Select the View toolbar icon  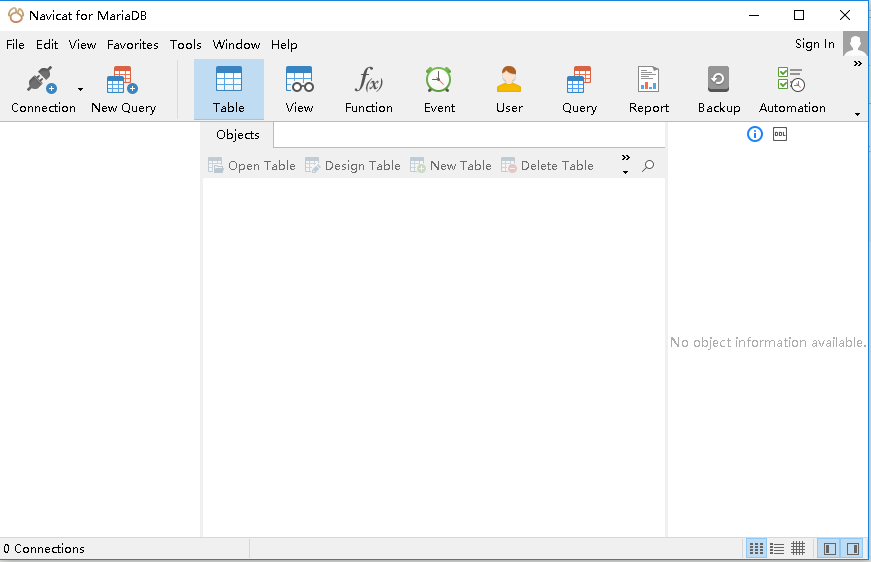coord(299,90)
